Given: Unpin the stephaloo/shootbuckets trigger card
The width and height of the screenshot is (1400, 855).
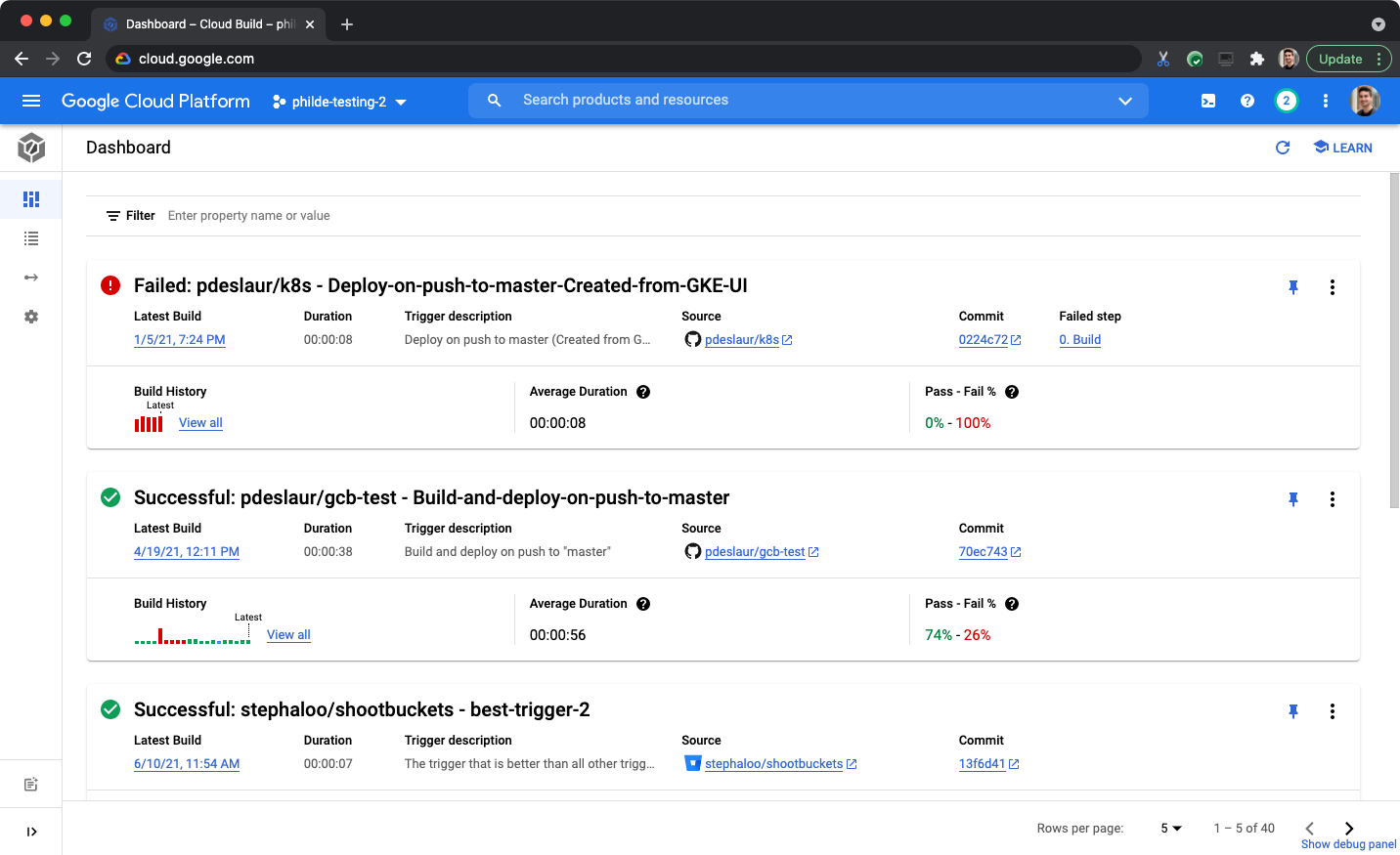Looking at the screenshot, I should click(1293, 711).
